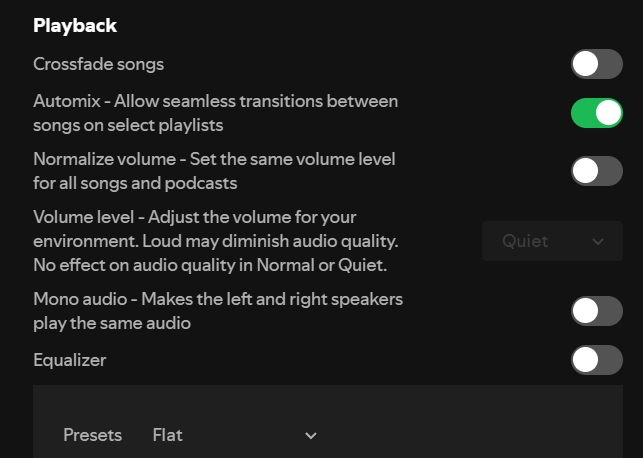Enable the Crossfade songs toggle

(x=596, y=64)
